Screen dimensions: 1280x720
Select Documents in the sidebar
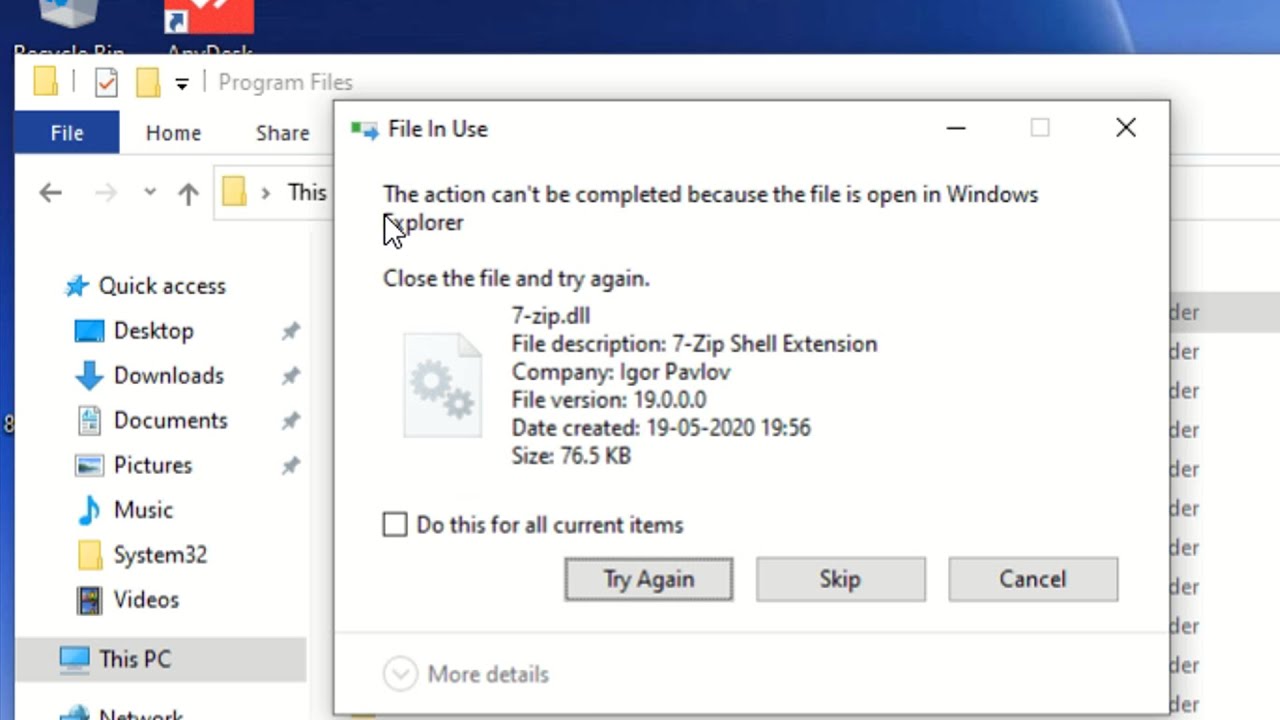pyautogui.click(x=170, y=421)
